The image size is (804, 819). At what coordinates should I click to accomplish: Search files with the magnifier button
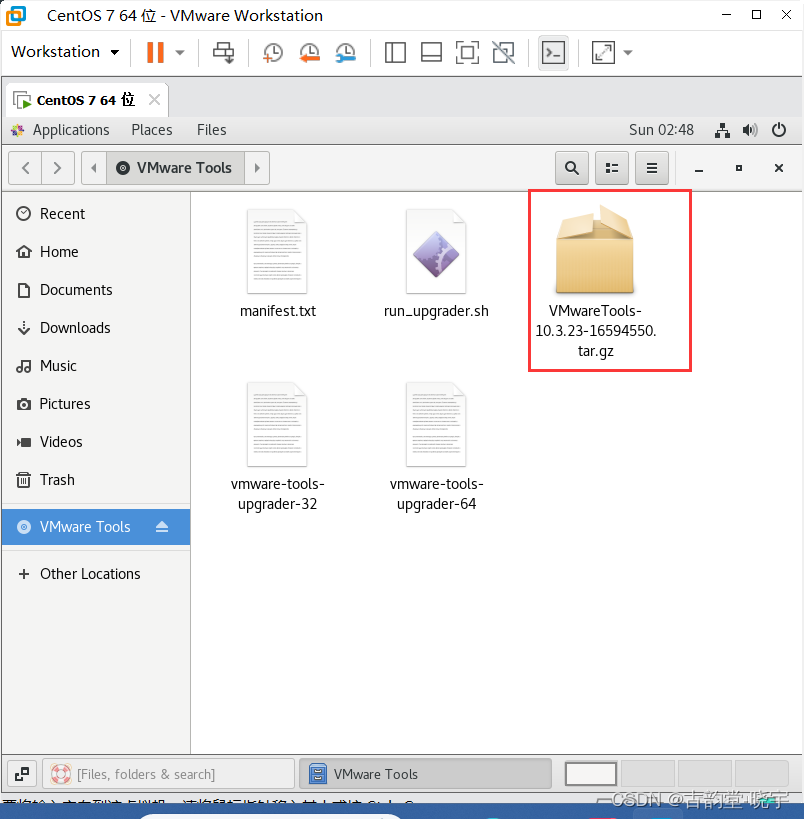(x=572, y=168)
